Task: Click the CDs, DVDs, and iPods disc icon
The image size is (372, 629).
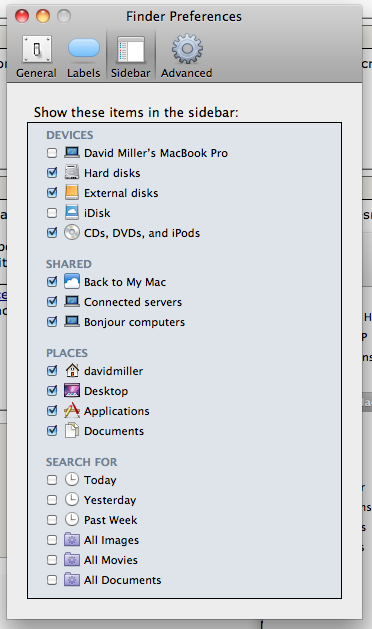Action: pyautogui.click(x=72, y=233)
